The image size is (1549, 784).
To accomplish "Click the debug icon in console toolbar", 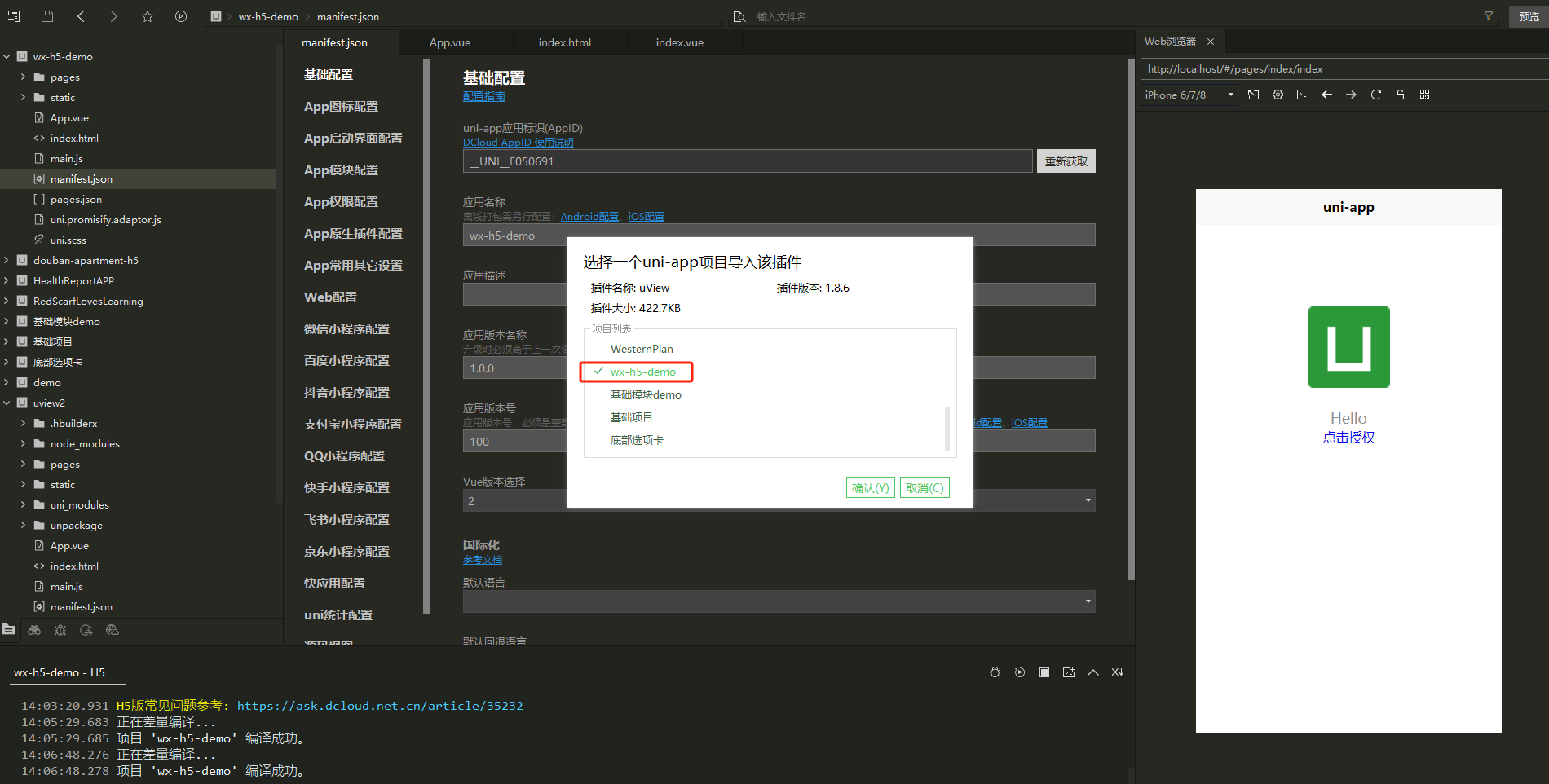I will click(995, 672).
